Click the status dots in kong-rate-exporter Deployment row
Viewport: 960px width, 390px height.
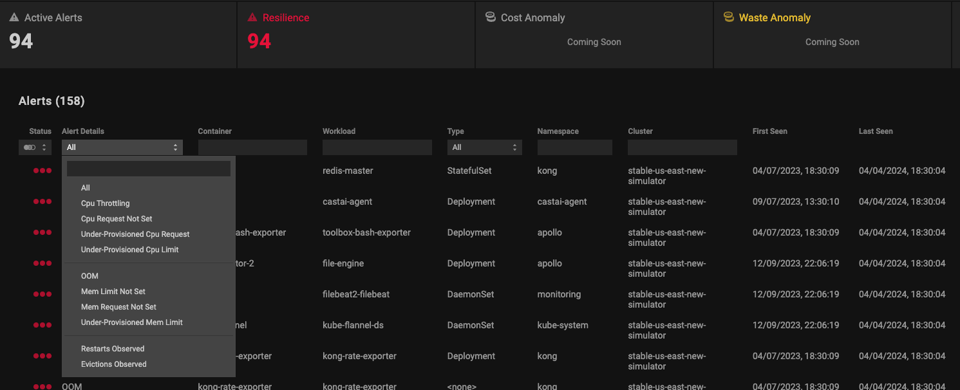[x=42, y=356]
